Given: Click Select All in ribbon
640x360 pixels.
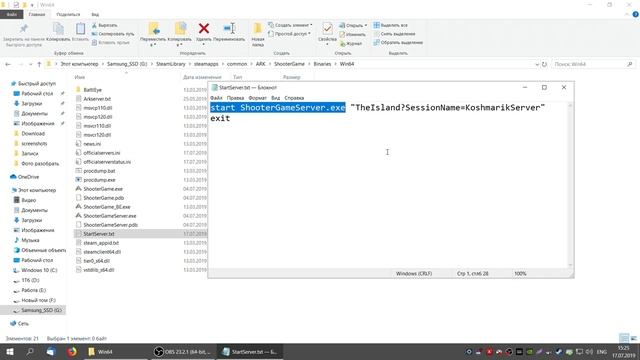Looking at the screenshot, I should [x=391, y=25].
